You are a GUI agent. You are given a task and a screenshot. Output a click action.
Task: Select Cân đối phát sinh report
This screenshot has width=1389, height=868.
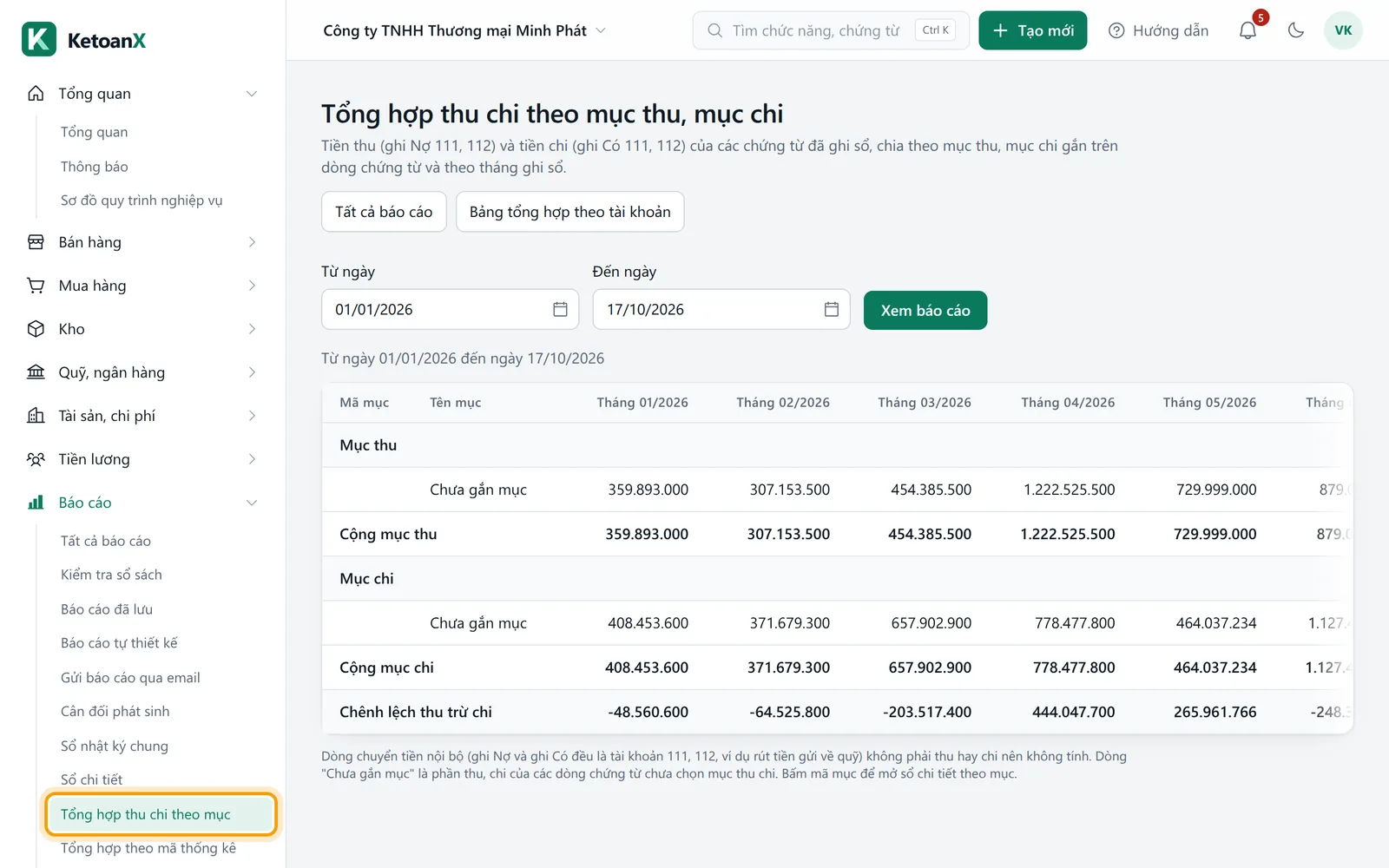point(115,712)
